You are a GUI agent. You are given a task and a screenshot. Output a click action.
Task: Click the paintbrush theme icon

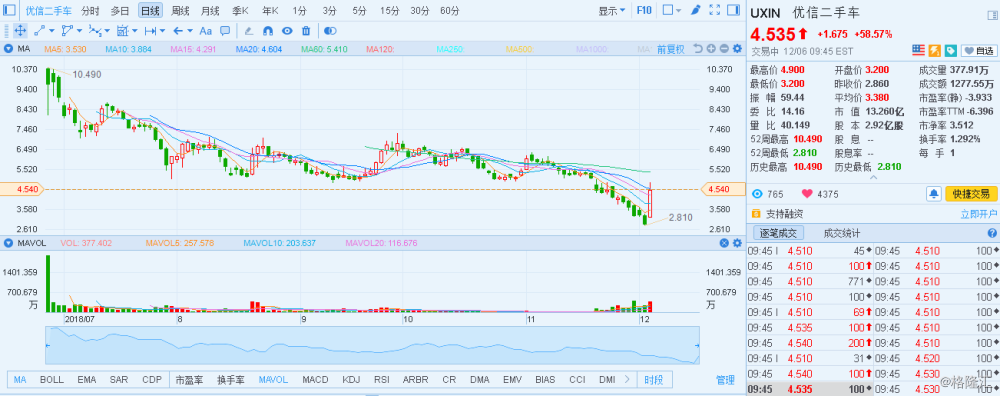696,10
